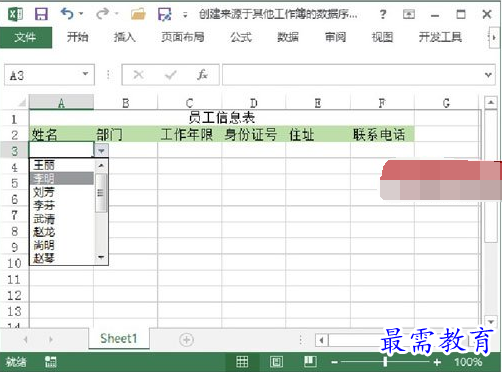This screenshot has height=372, width=502.
Task: Open the Help question mark
Action: (383, 14)
